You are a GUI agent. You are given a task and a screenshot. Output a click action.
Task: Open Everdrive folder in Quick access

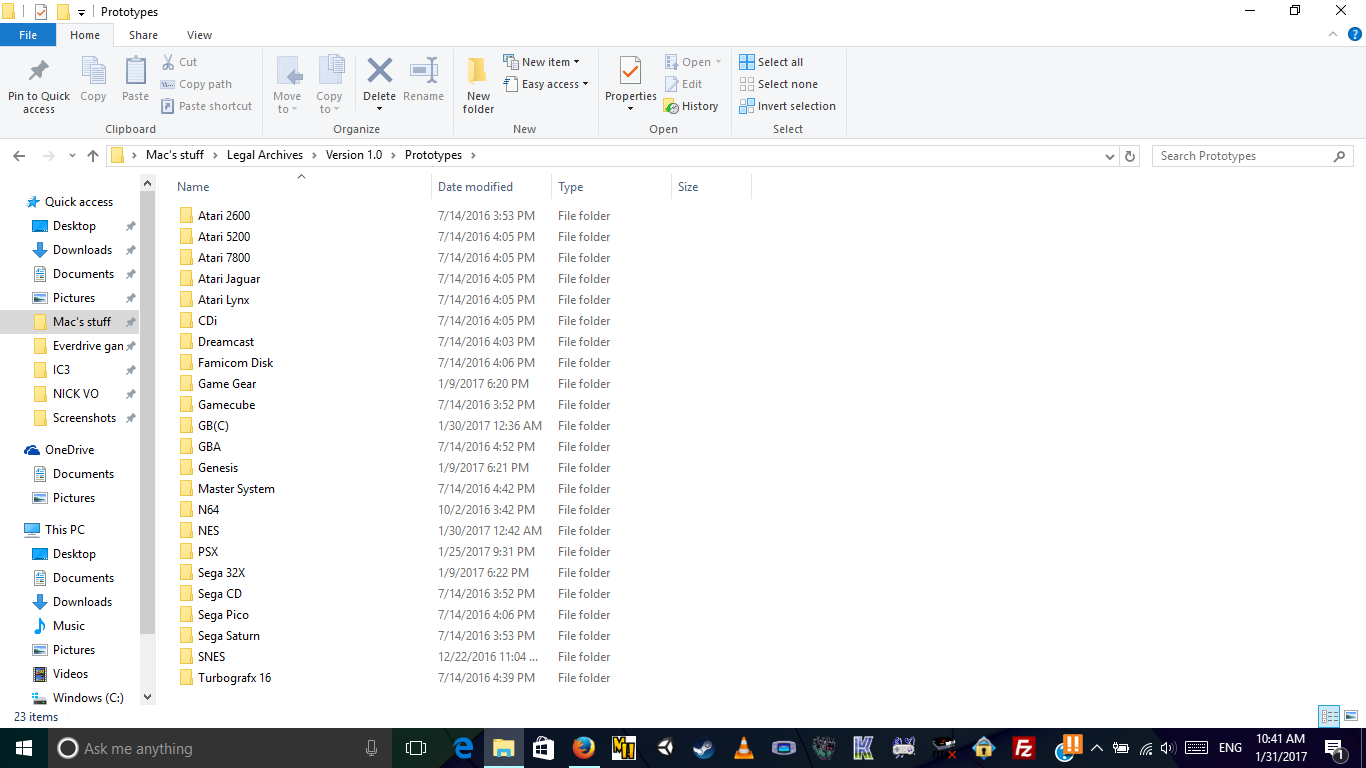(x=88, y=346)
